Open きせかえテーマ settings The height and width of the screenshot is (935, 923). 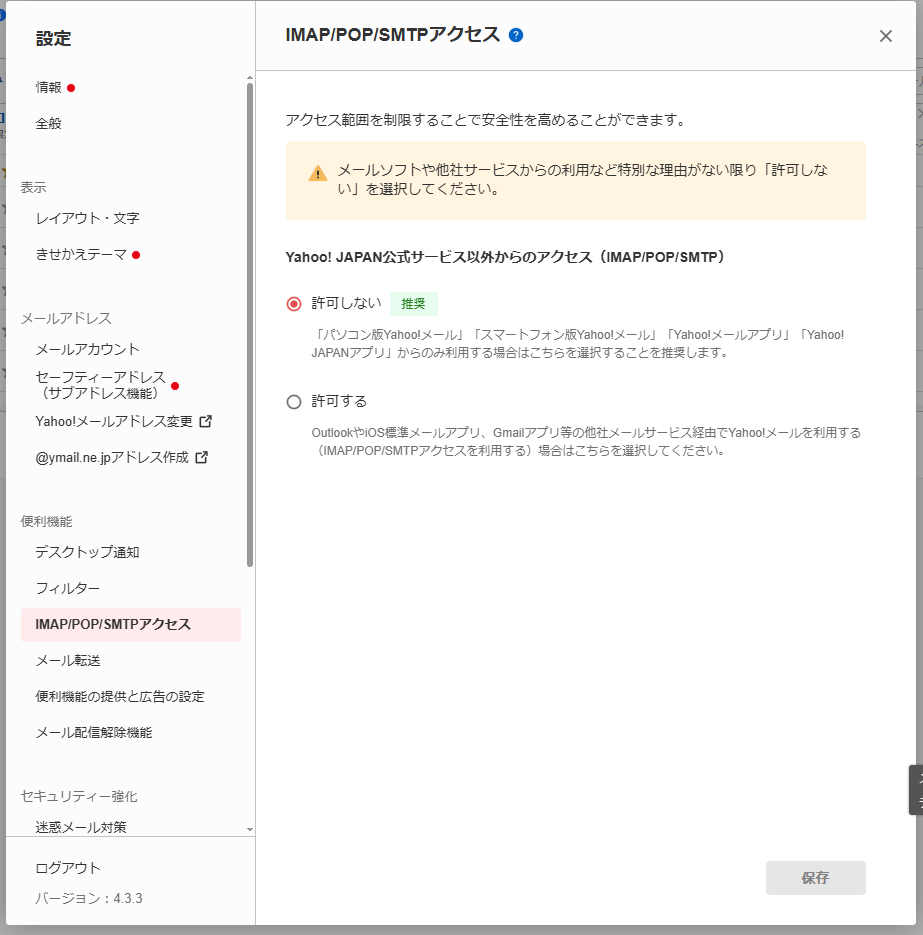pyautogui.click(x=81, y=254)
